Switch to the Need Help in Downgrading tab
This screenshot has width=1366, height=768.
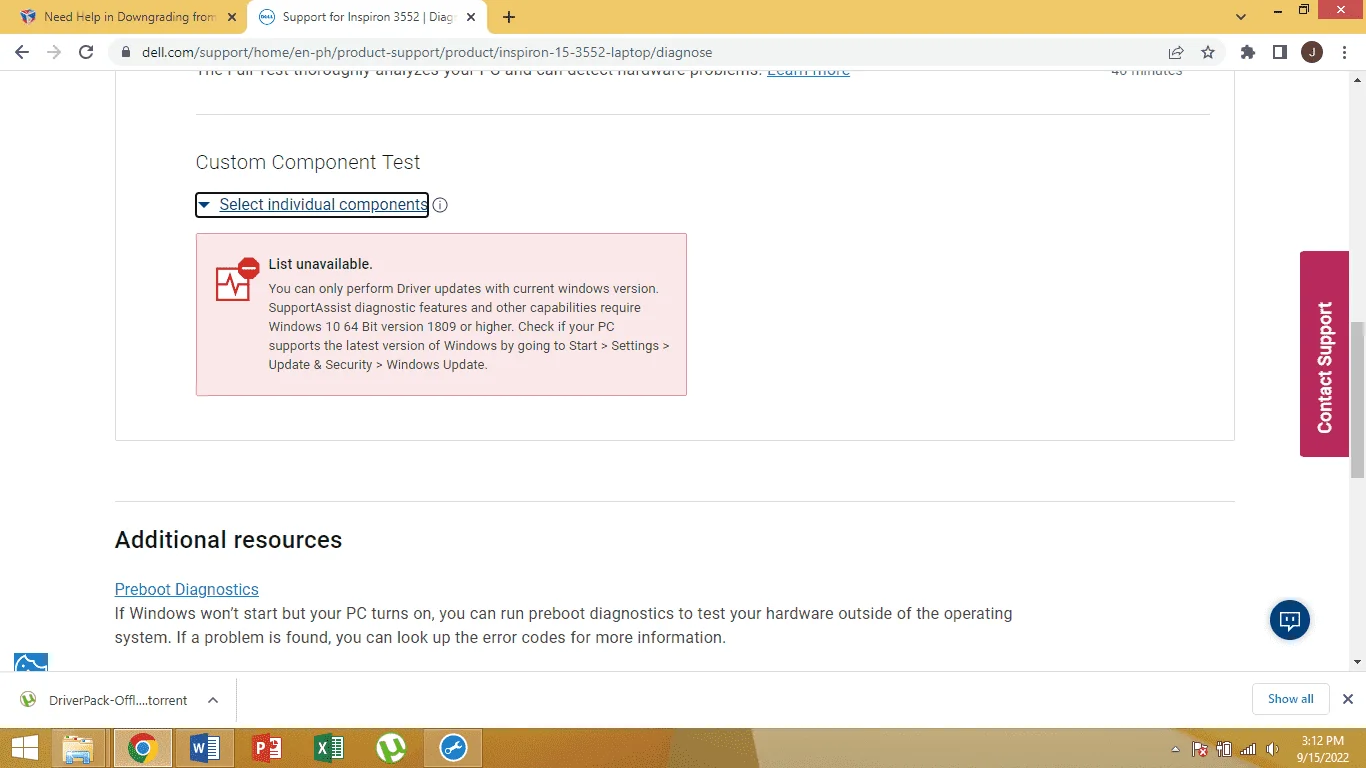[118, 17]
